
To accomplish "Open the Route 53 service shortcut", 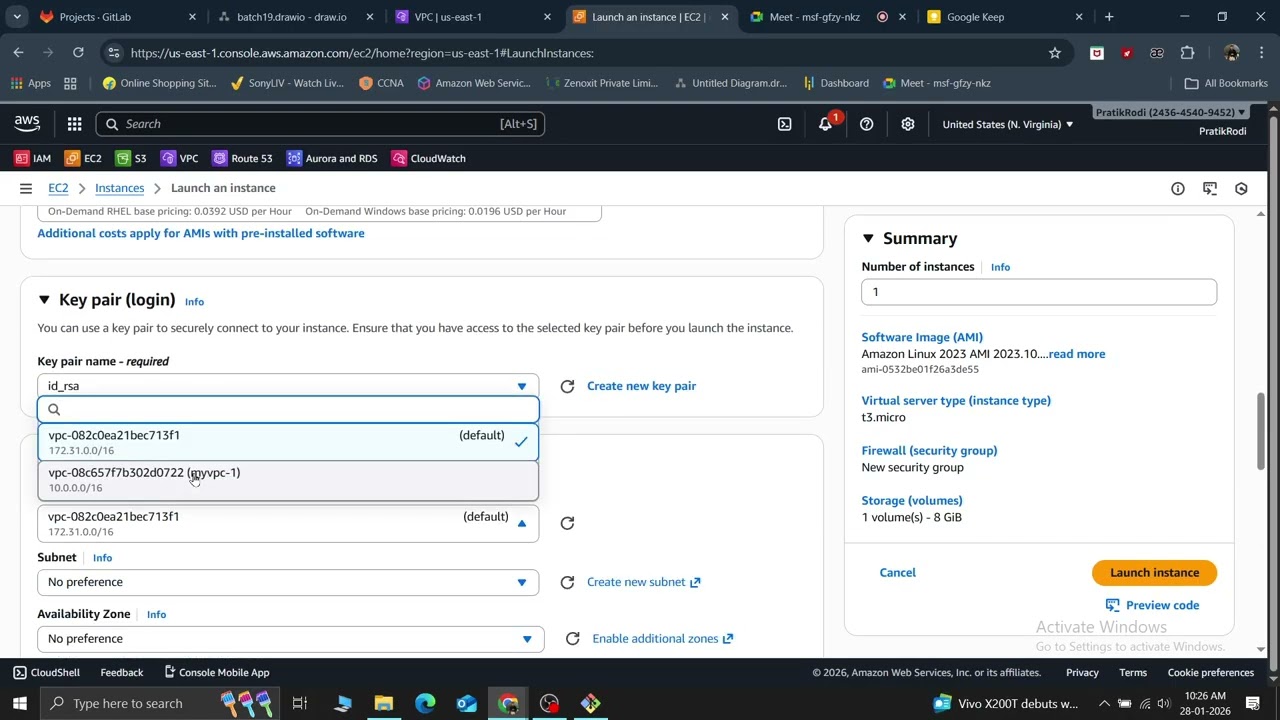I will (x=242, y=158).
